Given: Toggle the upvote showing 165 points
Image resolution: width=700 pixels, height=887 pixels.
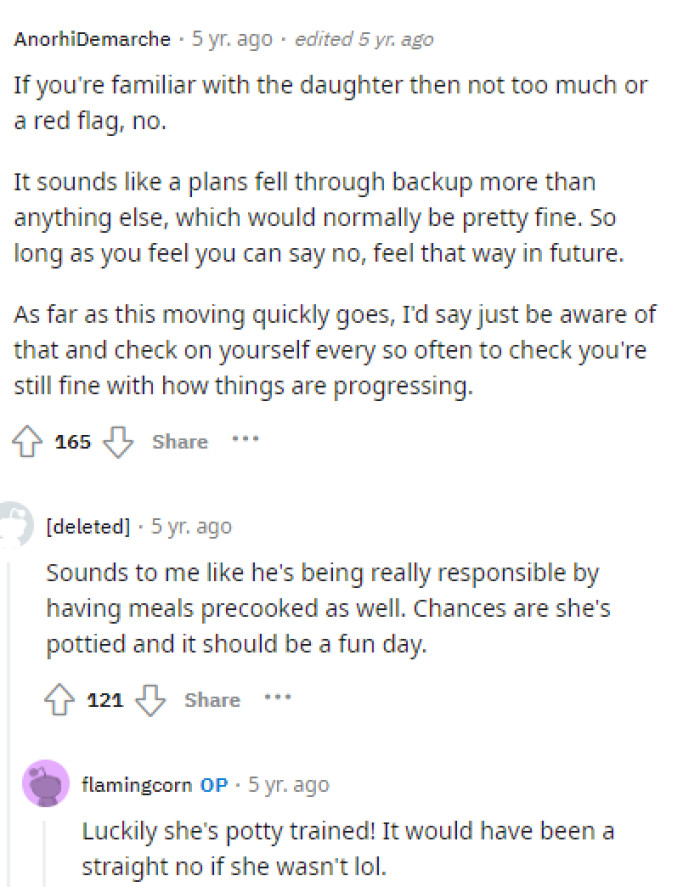Looking at the screenshot, I should (x=27, y=441).
